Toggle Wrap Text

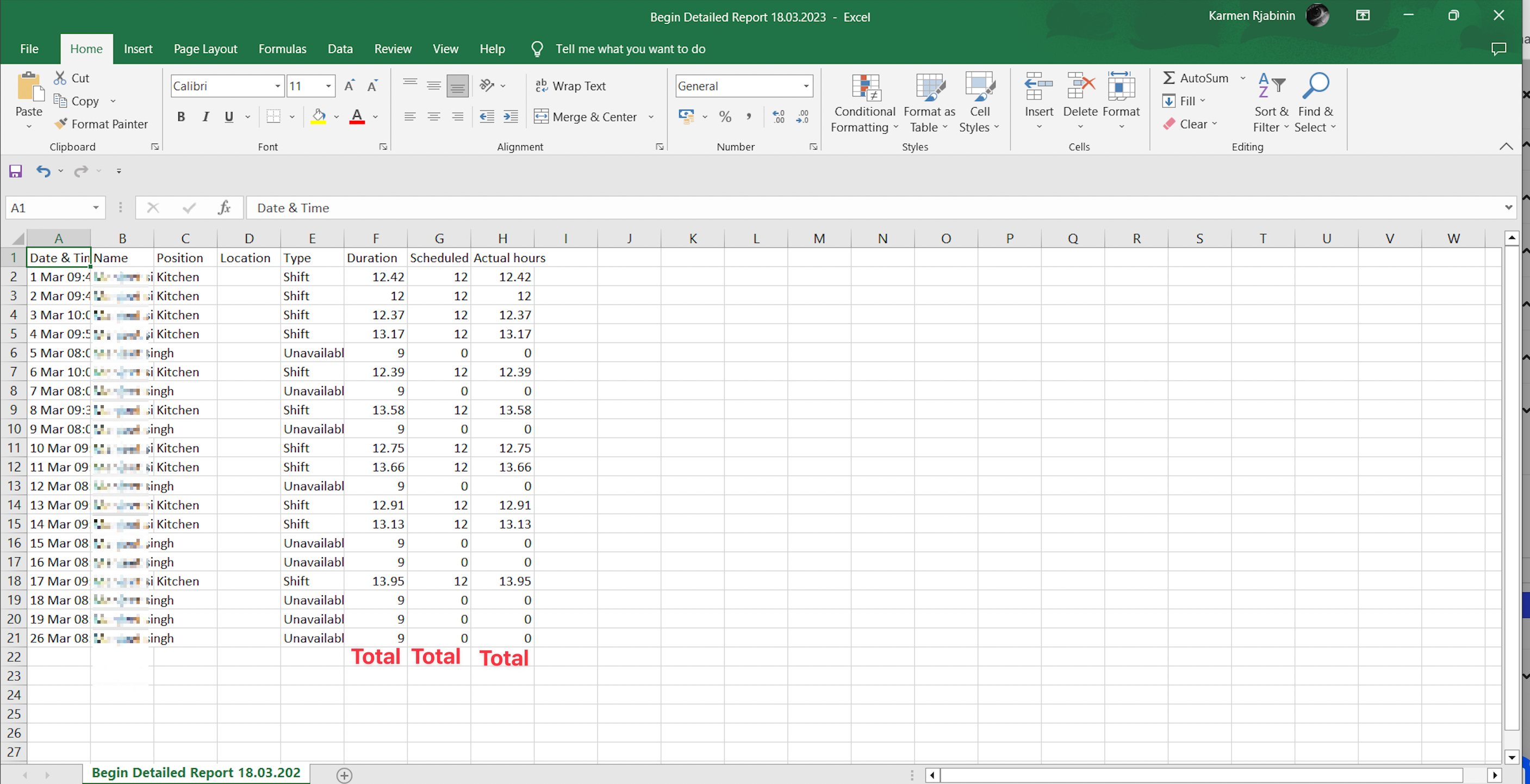tap(570, 86)
